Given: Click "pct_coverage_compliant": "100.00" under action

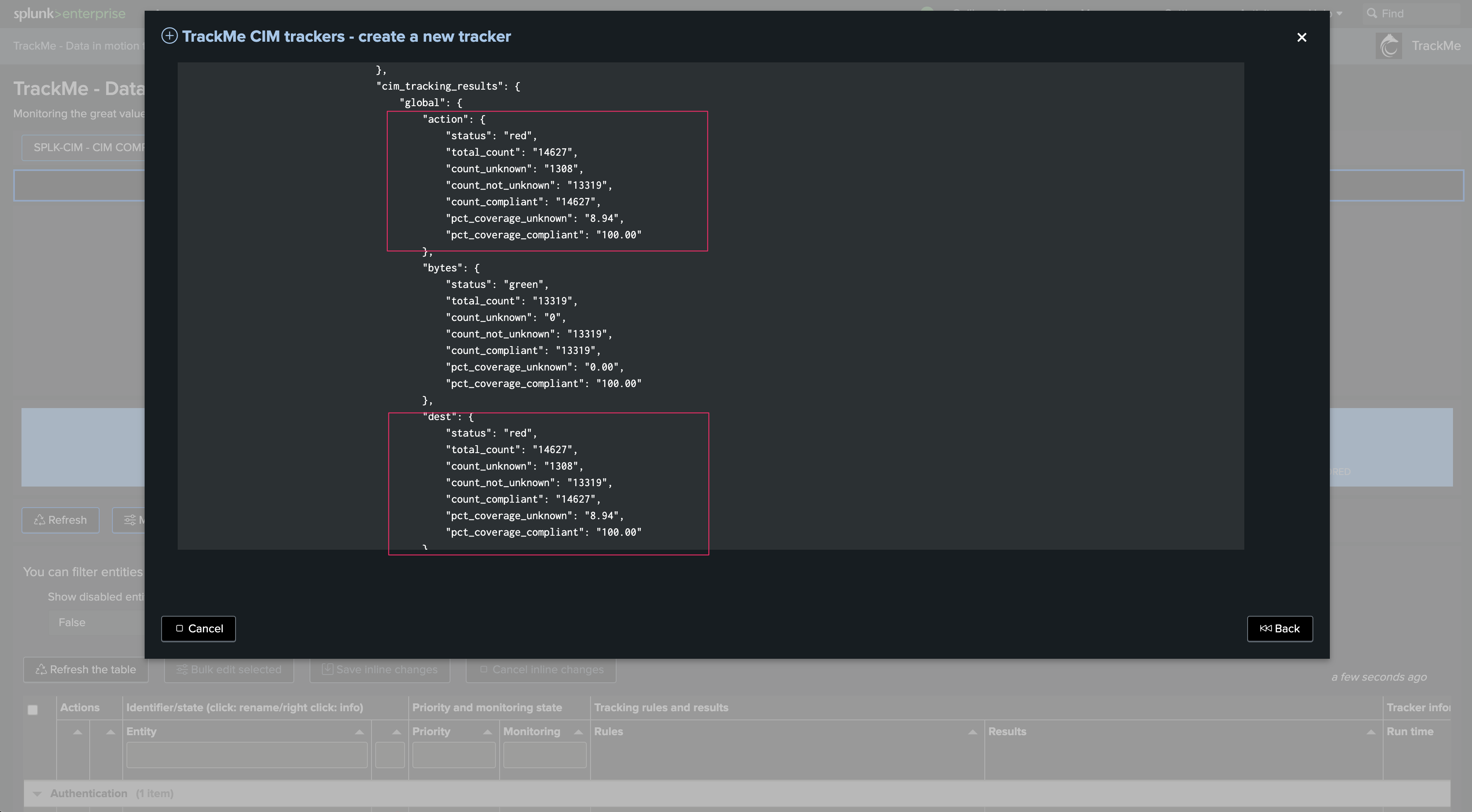Looking at the screenshot, I should (543, 235).
